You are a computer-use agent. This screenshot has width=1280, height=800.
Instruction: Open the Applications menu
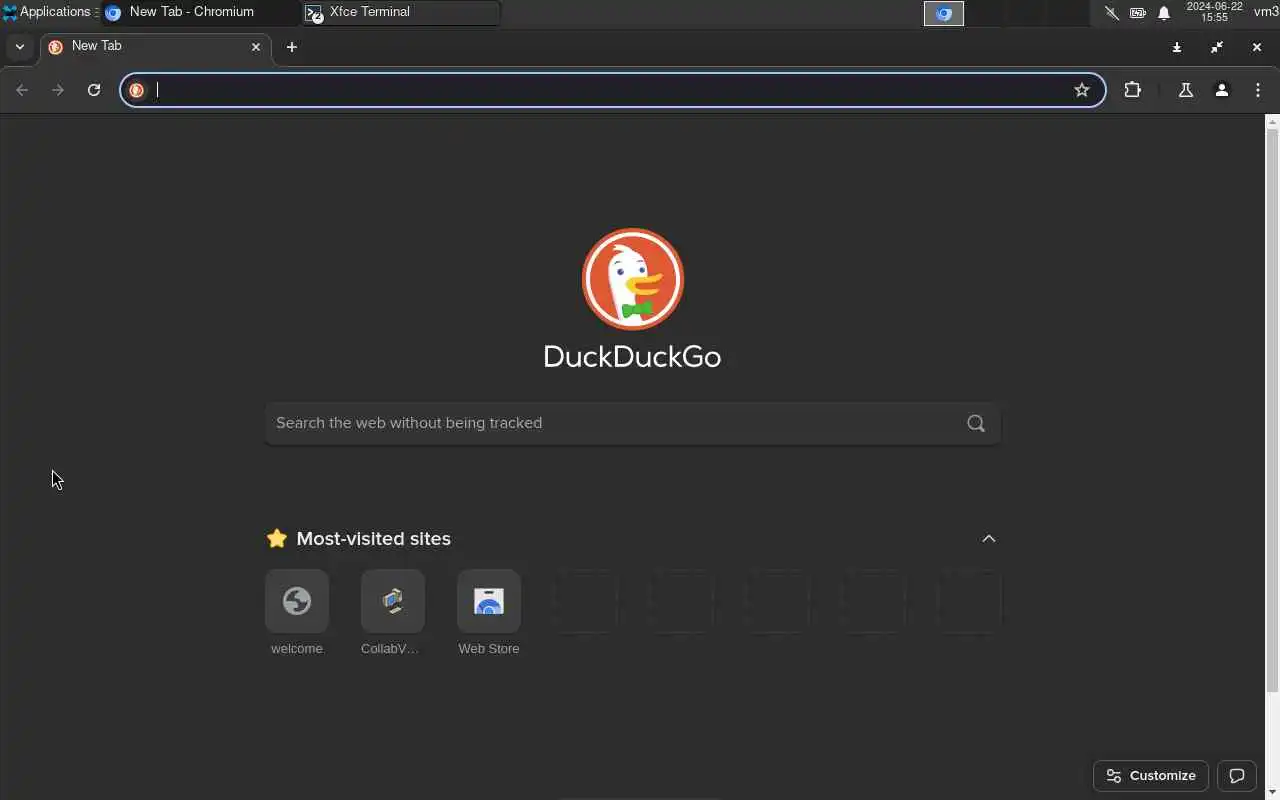48,12
